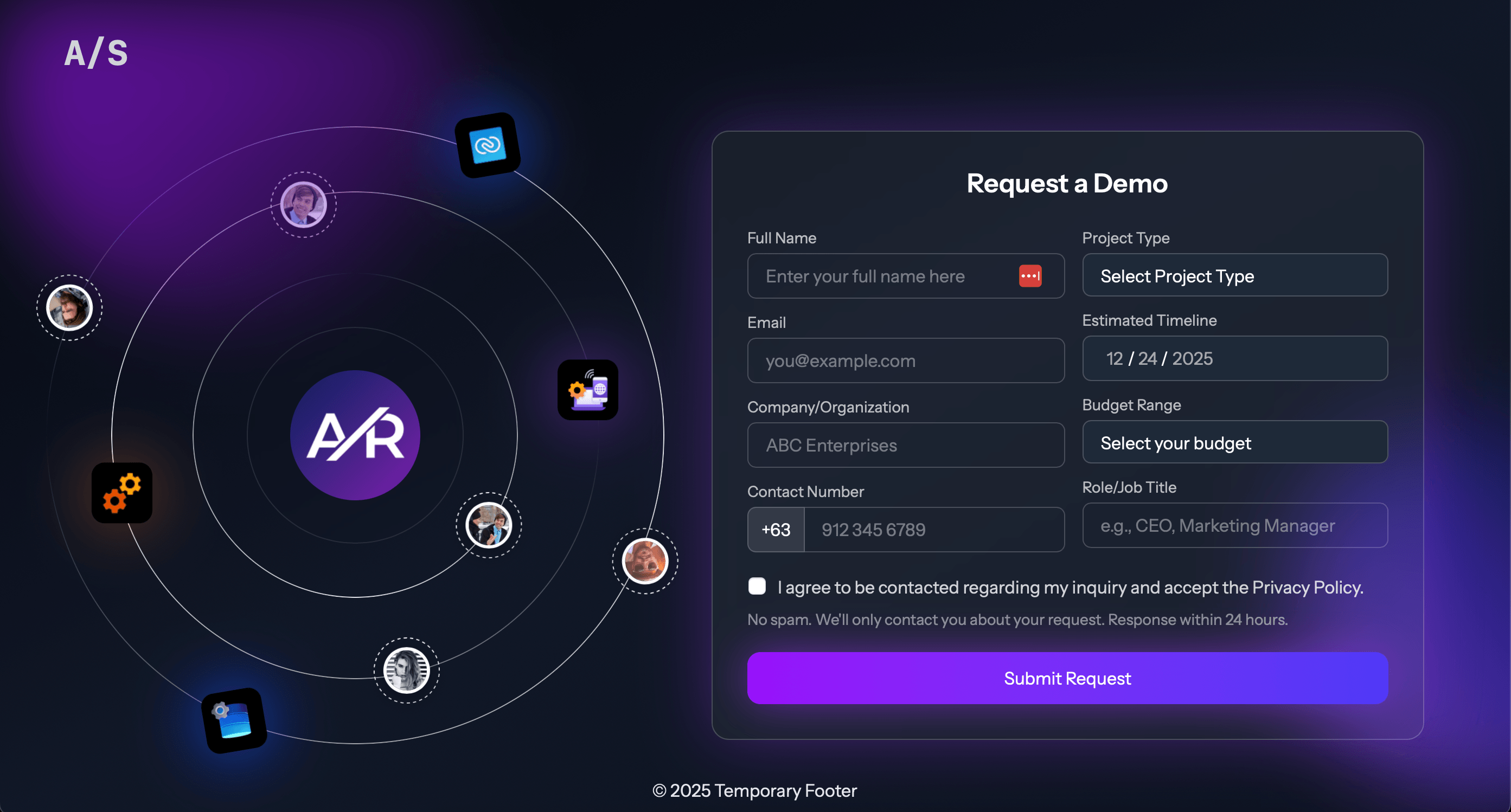Click the "Budget Range" field label

pos(1131,405)
